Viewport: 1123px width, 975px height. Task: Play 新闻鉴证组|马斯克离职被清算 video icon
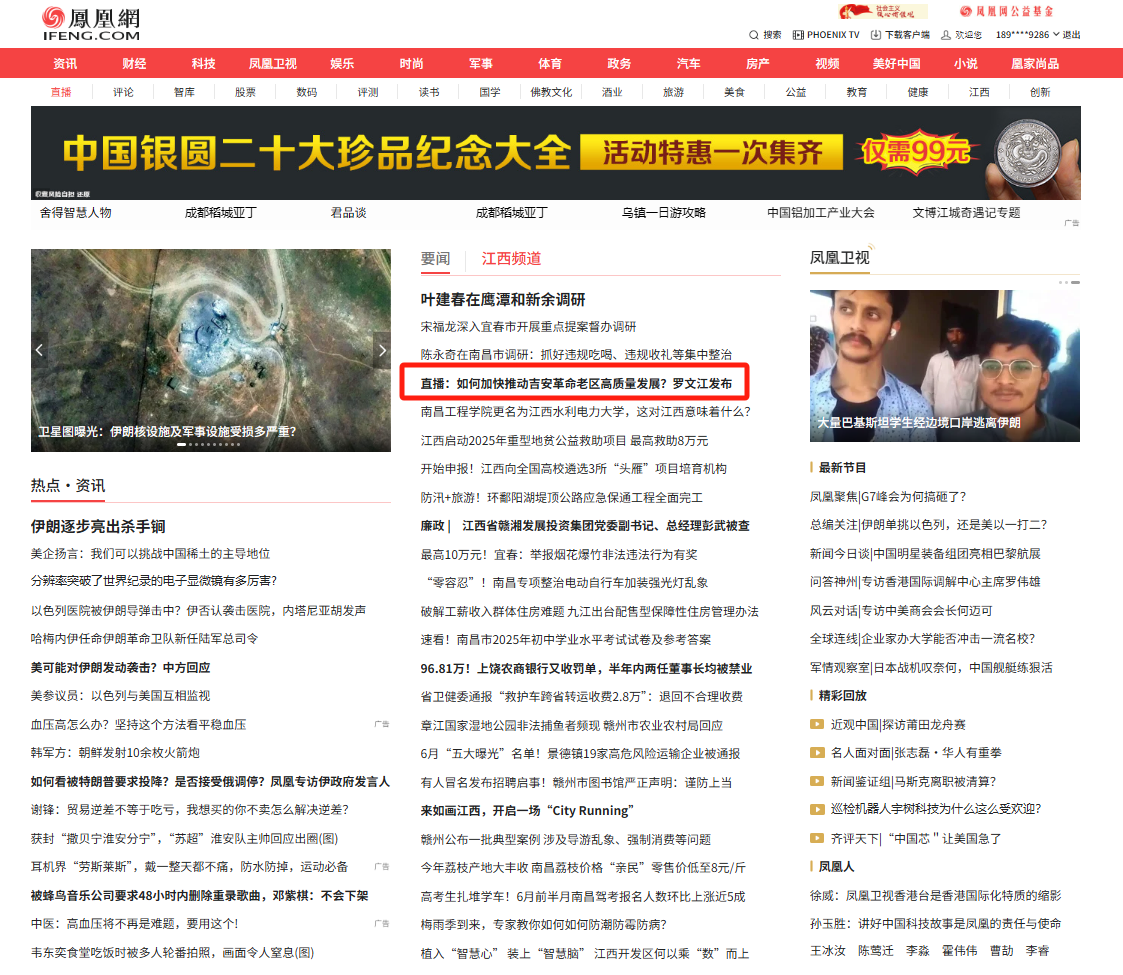tap(816, 781)
